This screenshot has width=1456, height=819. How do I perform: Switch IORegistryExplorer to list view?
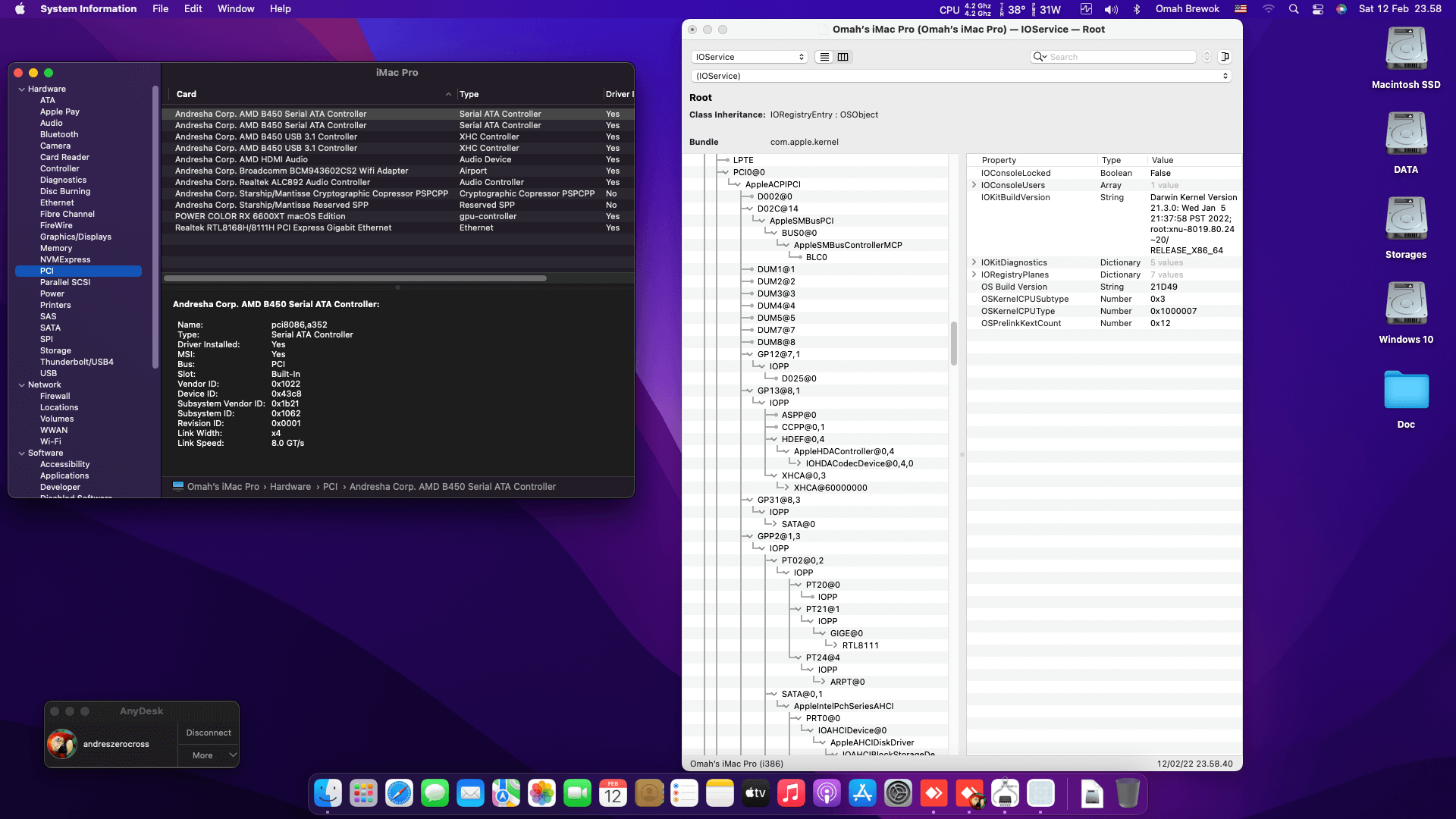(x=824, y=57)
